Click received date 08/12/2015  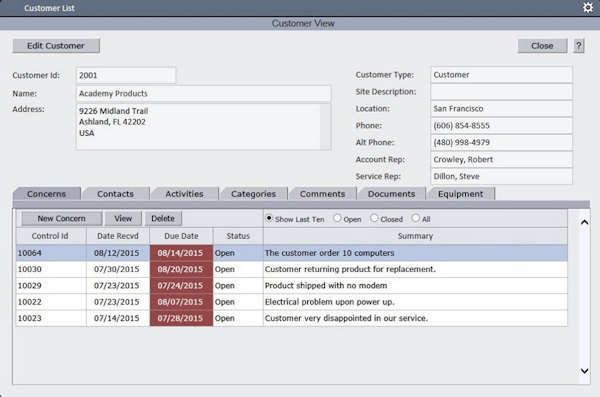tap(117, 253)
